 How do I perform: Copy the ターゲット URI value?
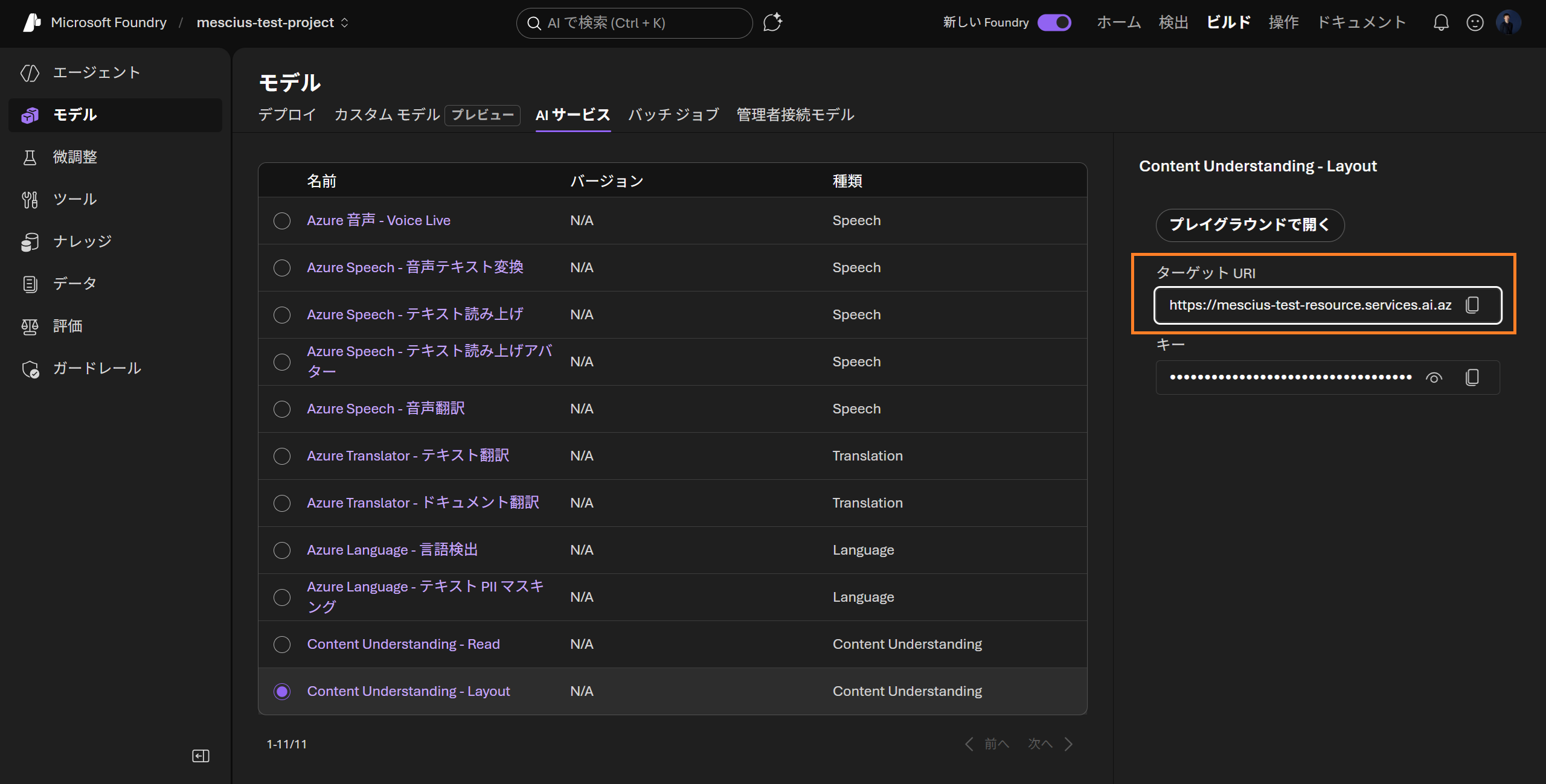(x=1472, y=305)
